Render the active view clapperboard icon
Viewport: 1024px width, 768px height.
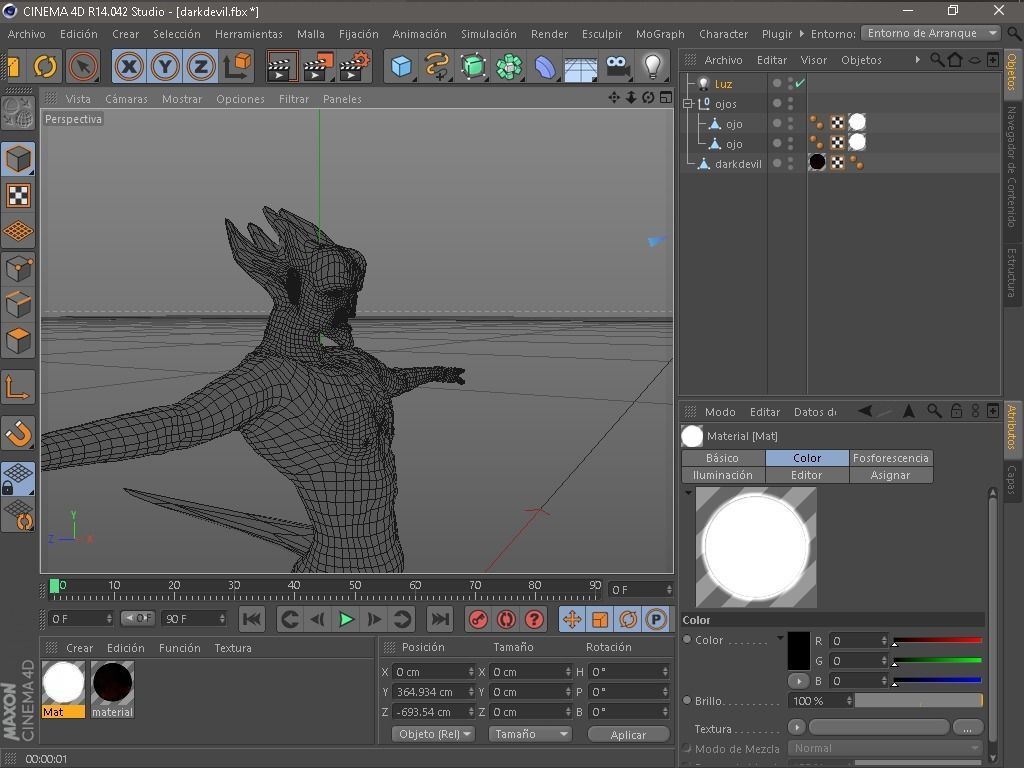tap(282, 67)
